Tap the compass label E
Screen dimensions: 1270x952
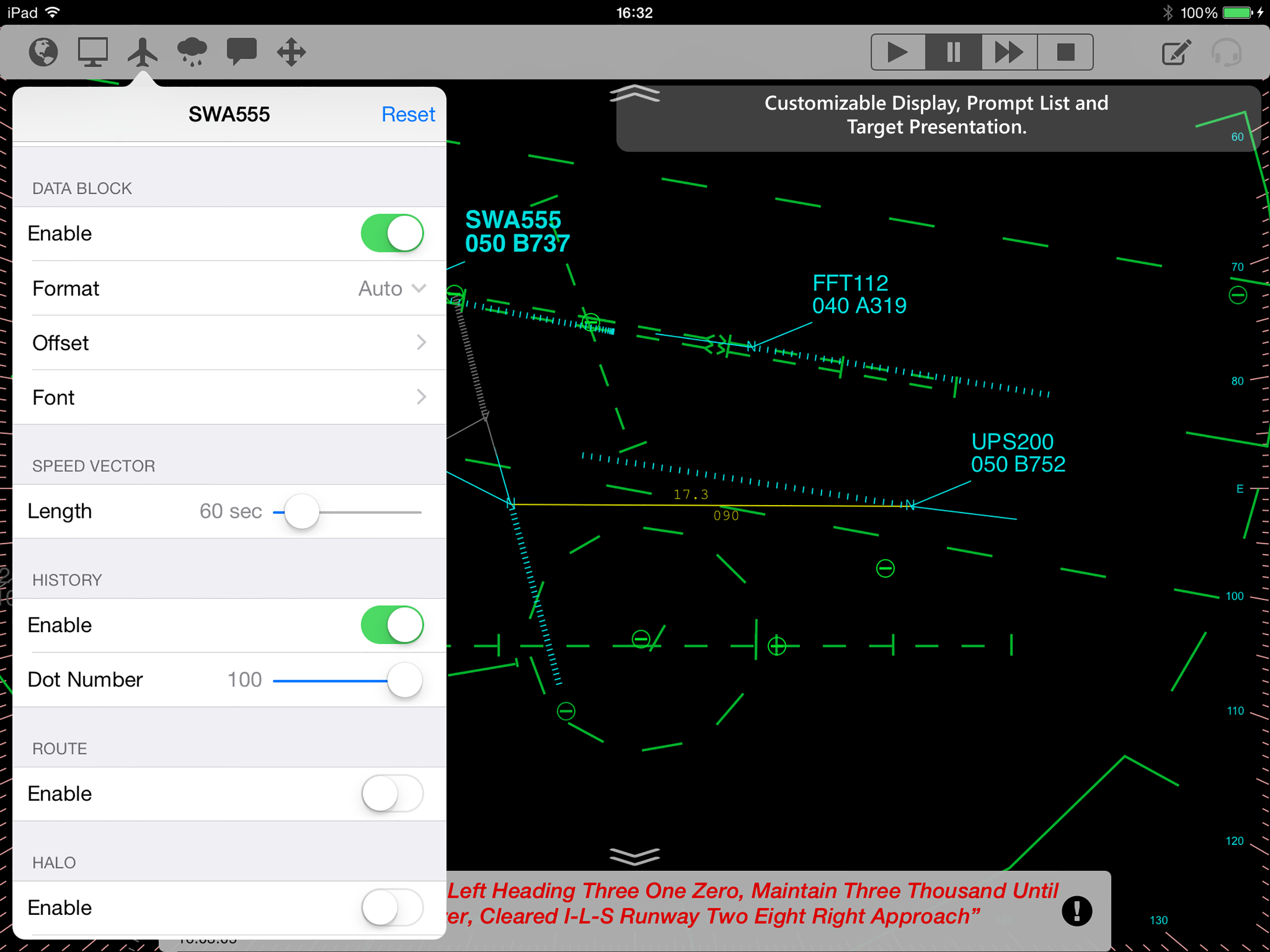pos(1240,489)
